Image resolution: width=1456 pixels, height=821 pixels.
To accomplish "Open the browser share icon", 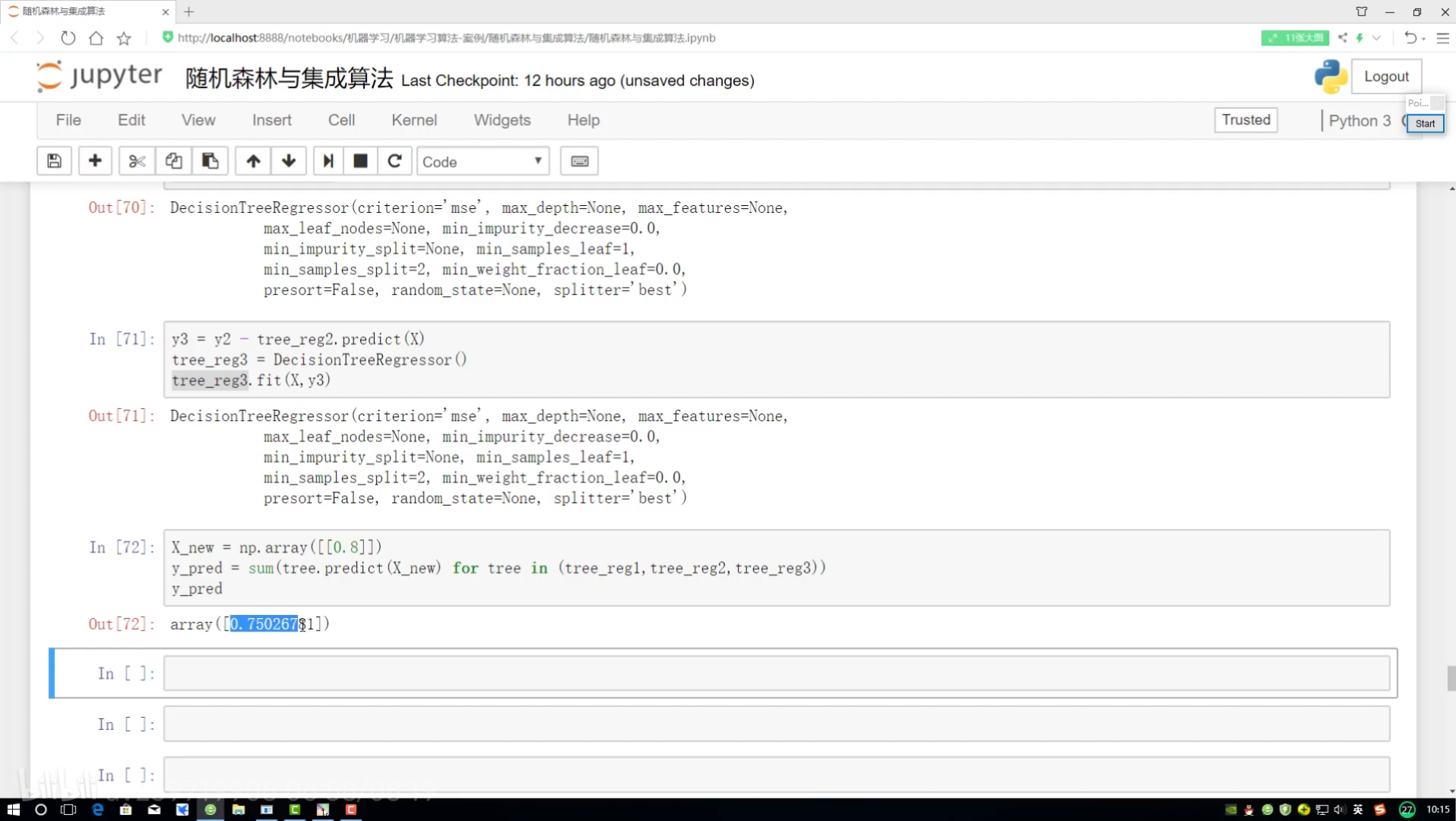I will point(1343,38).
